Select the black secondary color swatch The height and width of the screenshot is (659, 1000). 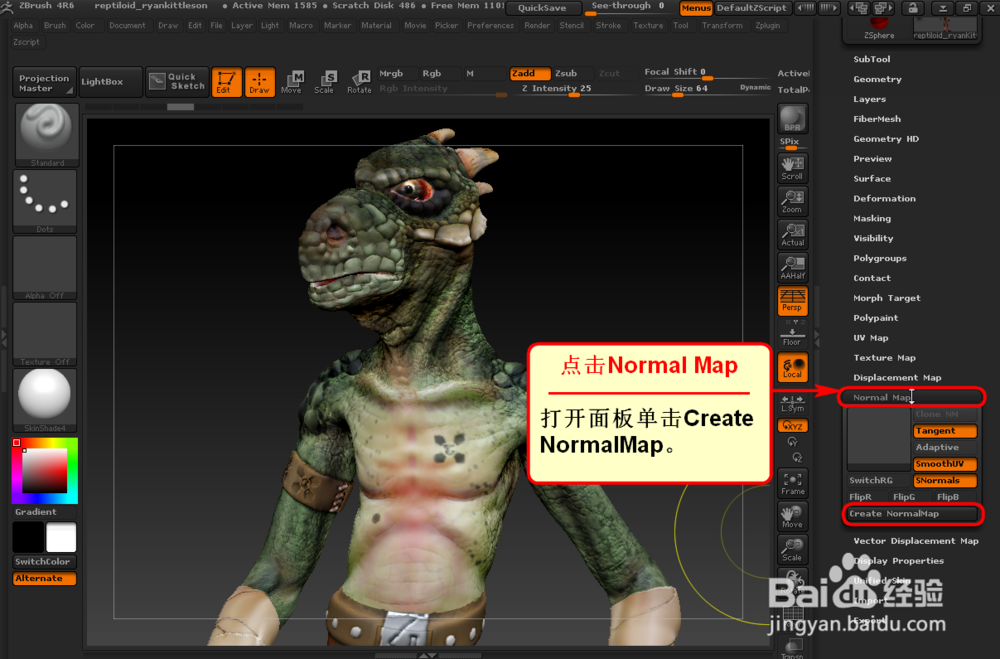29,537
